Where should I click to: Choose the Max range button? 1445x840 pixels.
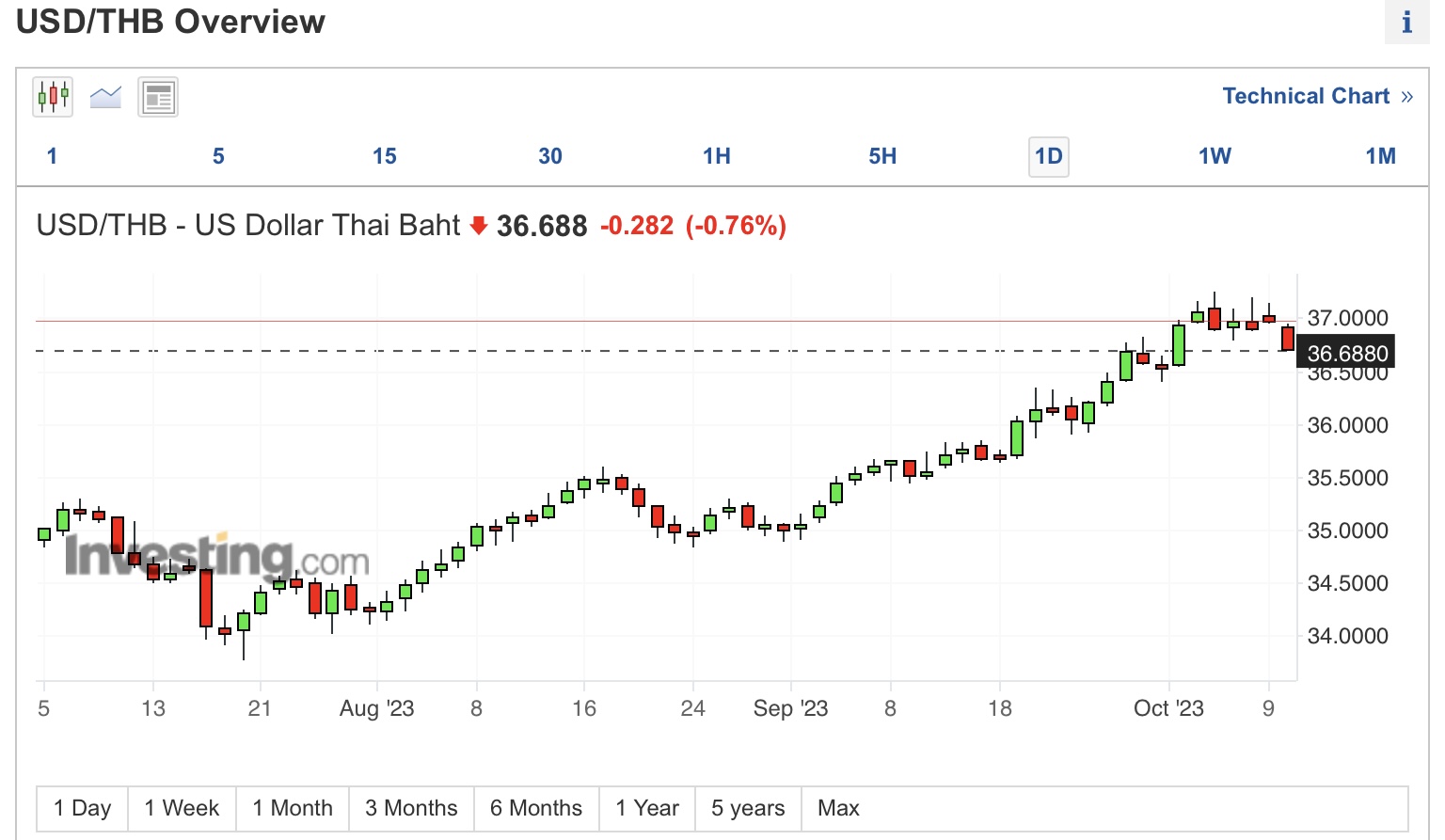[x=838, y=808]
